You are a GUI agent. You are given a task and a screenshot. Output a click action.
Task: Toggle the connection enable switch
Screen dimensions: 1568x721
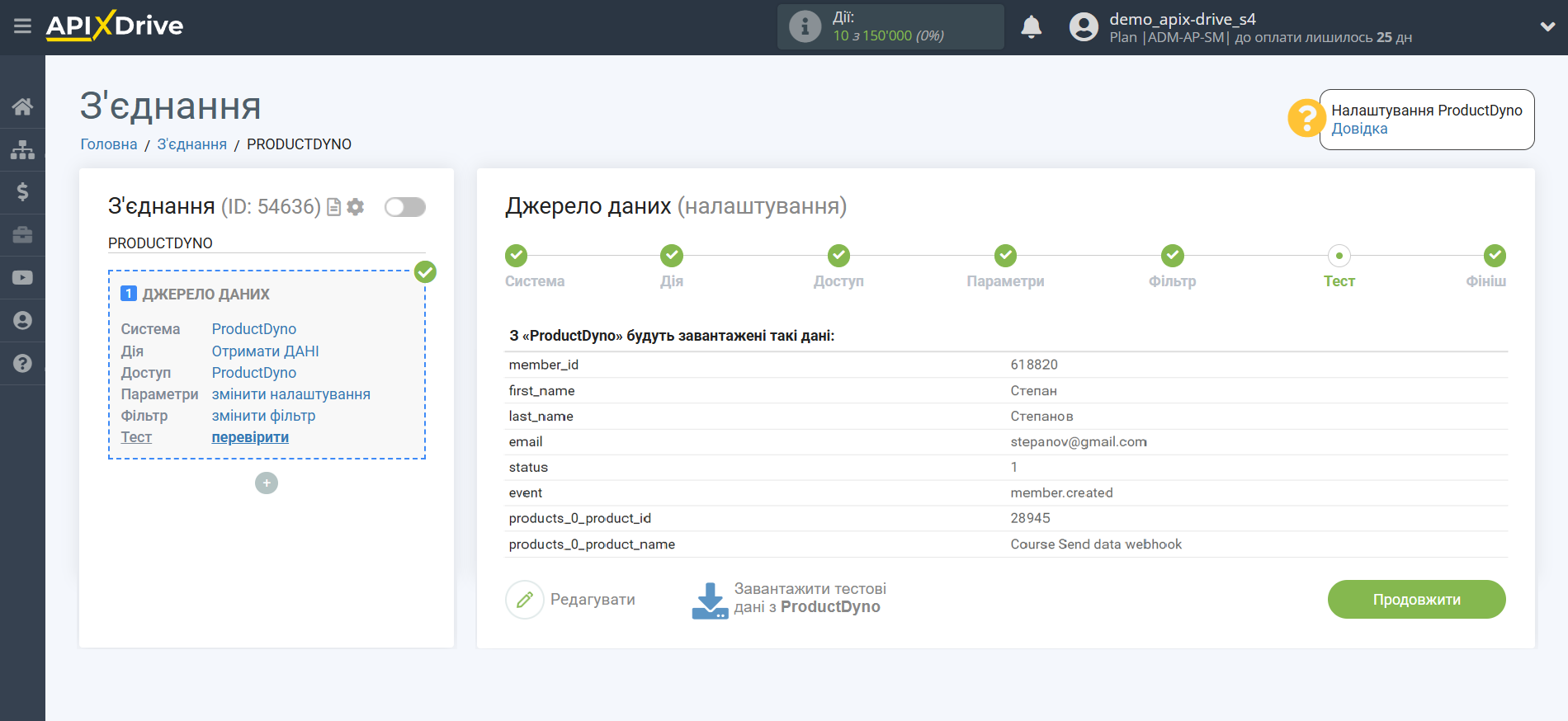click(x=405, y=207)
